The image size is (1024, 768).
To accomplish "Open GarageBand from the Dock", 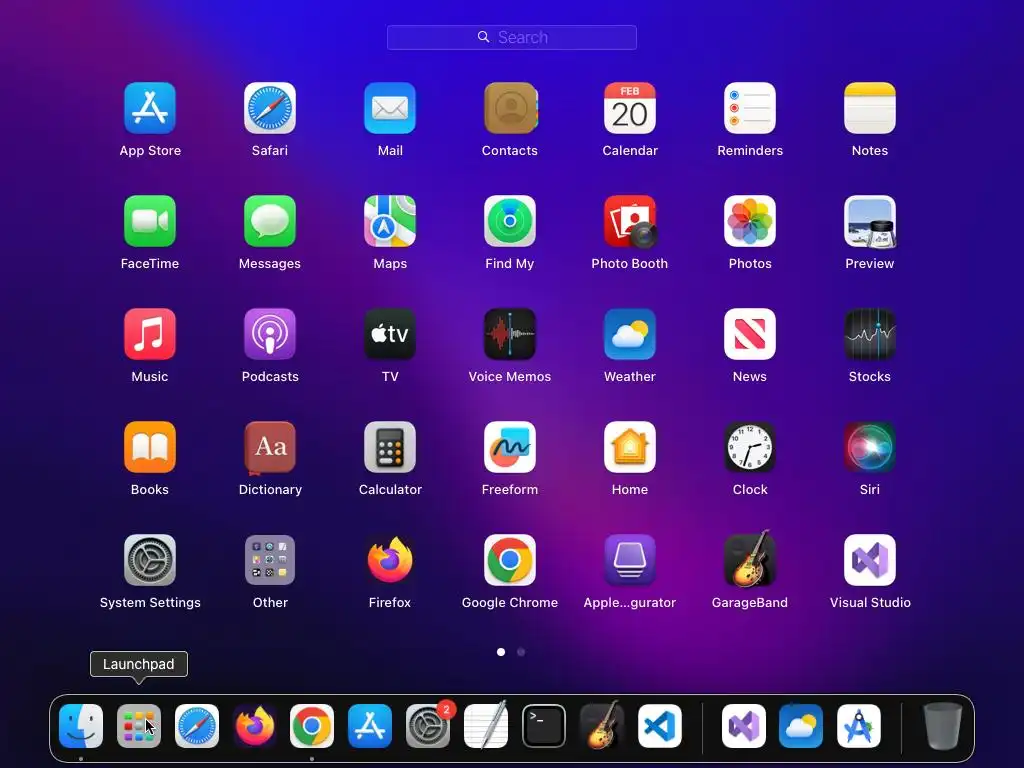I will pos(601,725).
